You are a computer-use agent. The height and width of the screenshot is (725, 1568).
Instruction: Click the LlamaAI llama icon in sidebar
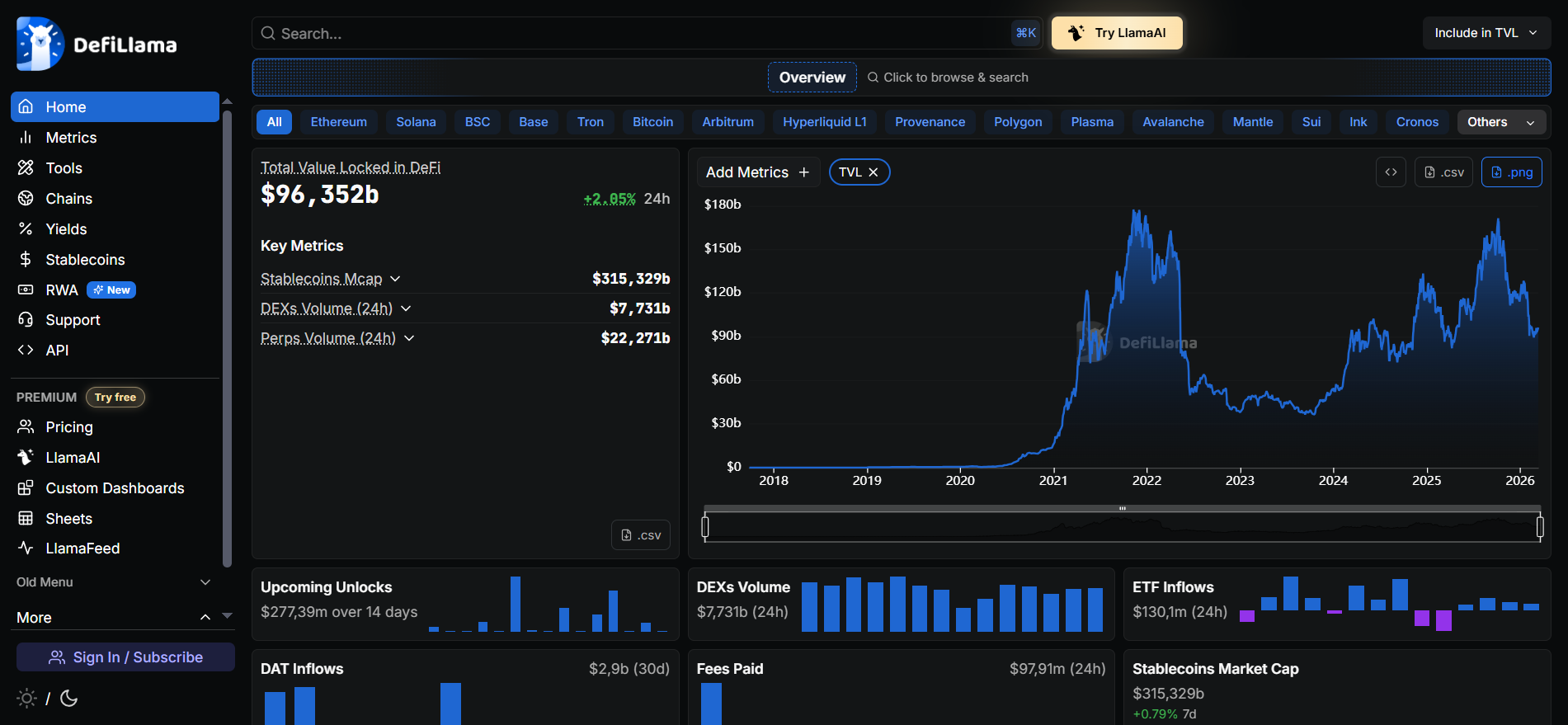(26, 457)
